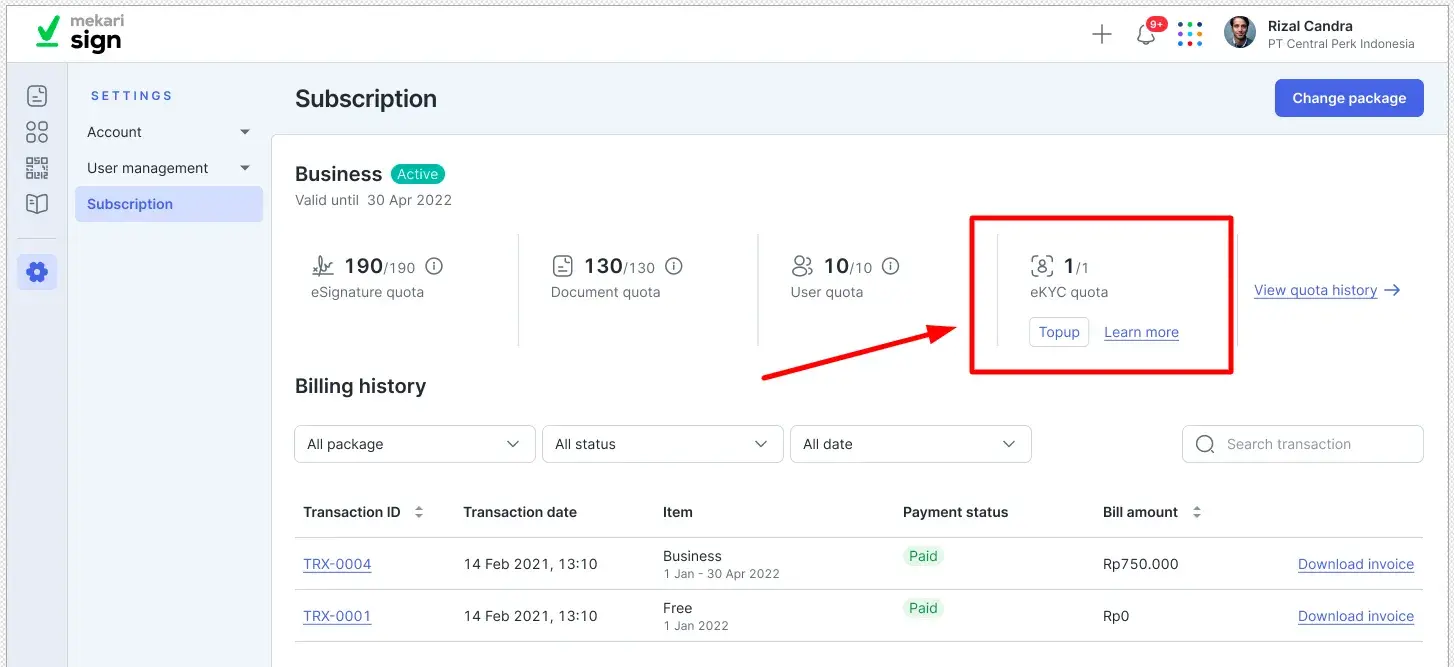Open the All date filter dropdown
Viewport: 1454px width, 667px height.
click(910, 443)
